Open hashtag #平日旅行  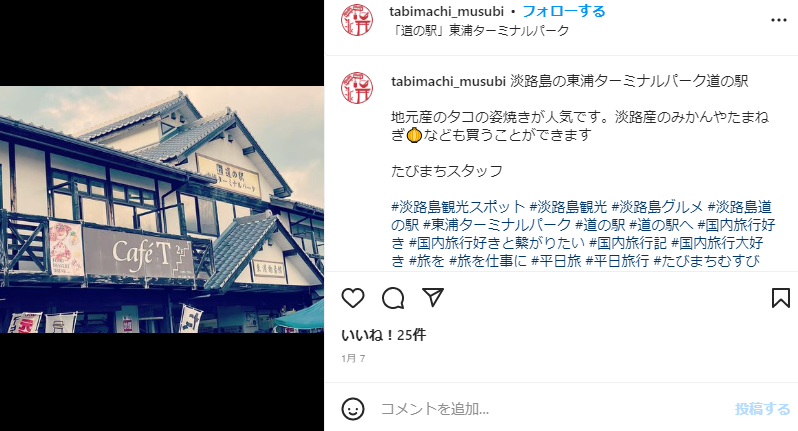[x=617, y=261]
